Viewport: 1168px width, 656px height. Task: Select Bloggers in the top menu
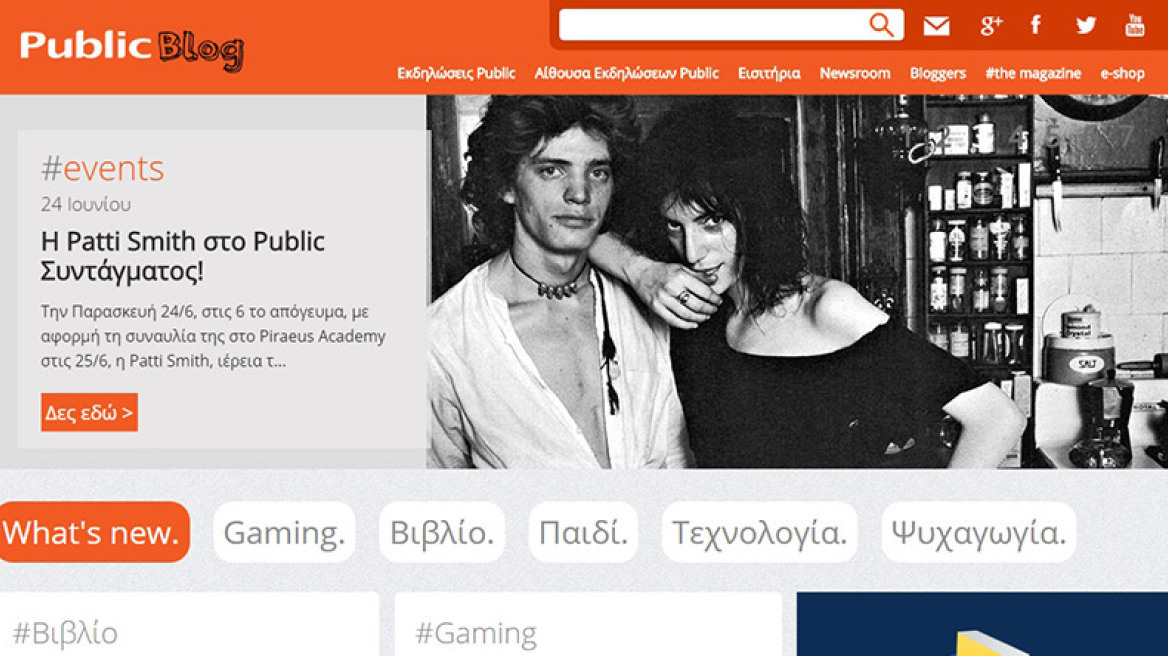pyautogui.click(x=938, y=73)
